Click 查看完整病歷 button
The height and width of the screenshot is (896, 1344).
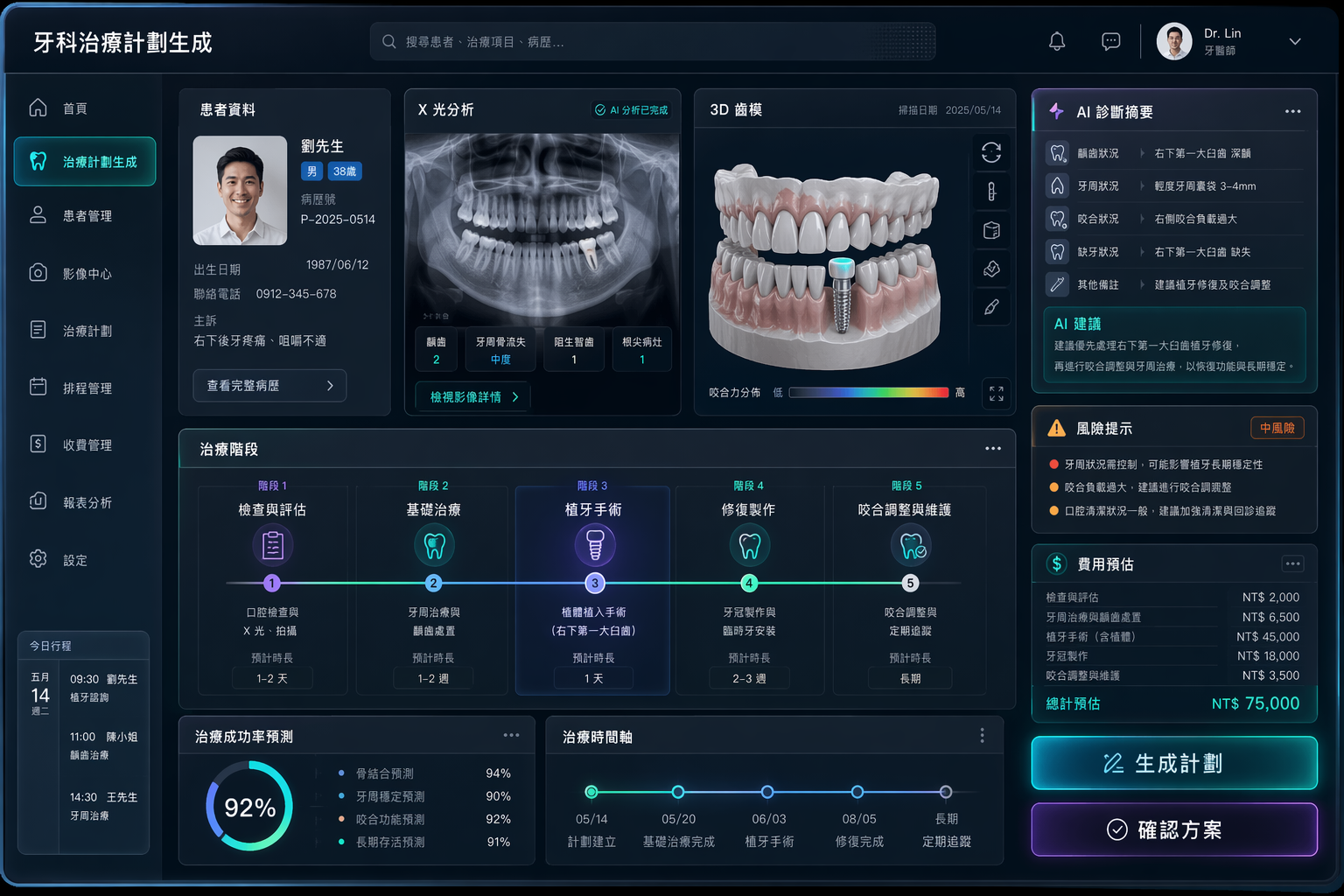pos(269,386)
